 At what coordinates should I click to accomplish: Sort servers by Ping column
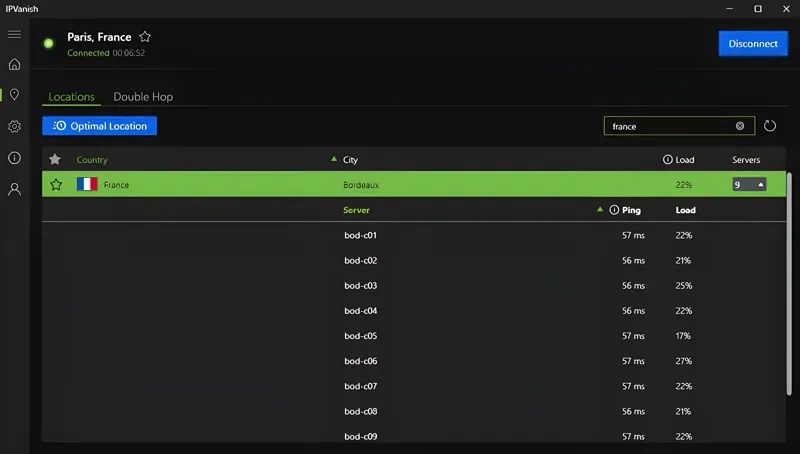click(631, 210)
